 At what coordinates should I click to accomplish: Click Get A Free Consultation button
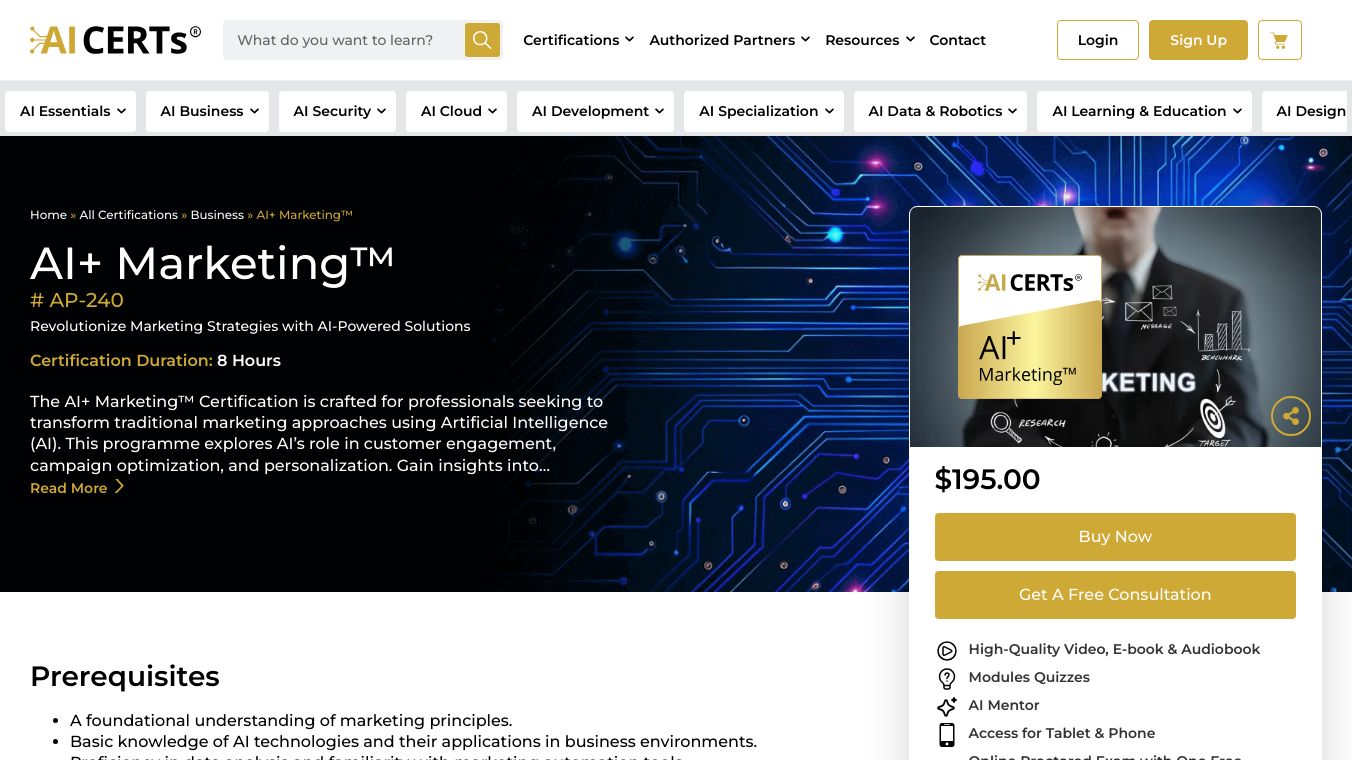coord(1115,595)
